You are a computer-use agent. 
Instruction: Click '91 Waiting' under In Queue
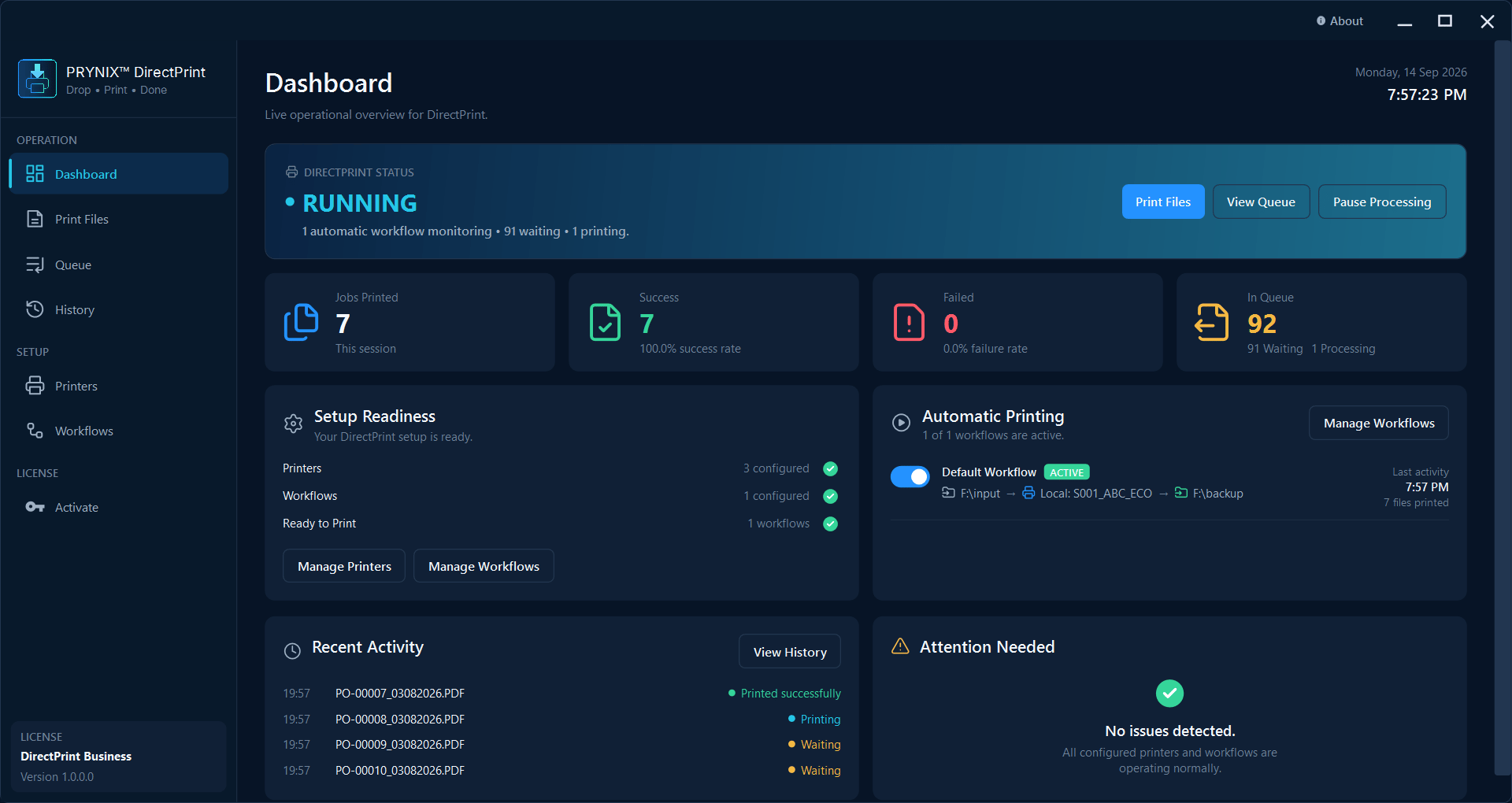pyautogui.click(x=1275, y=349)
